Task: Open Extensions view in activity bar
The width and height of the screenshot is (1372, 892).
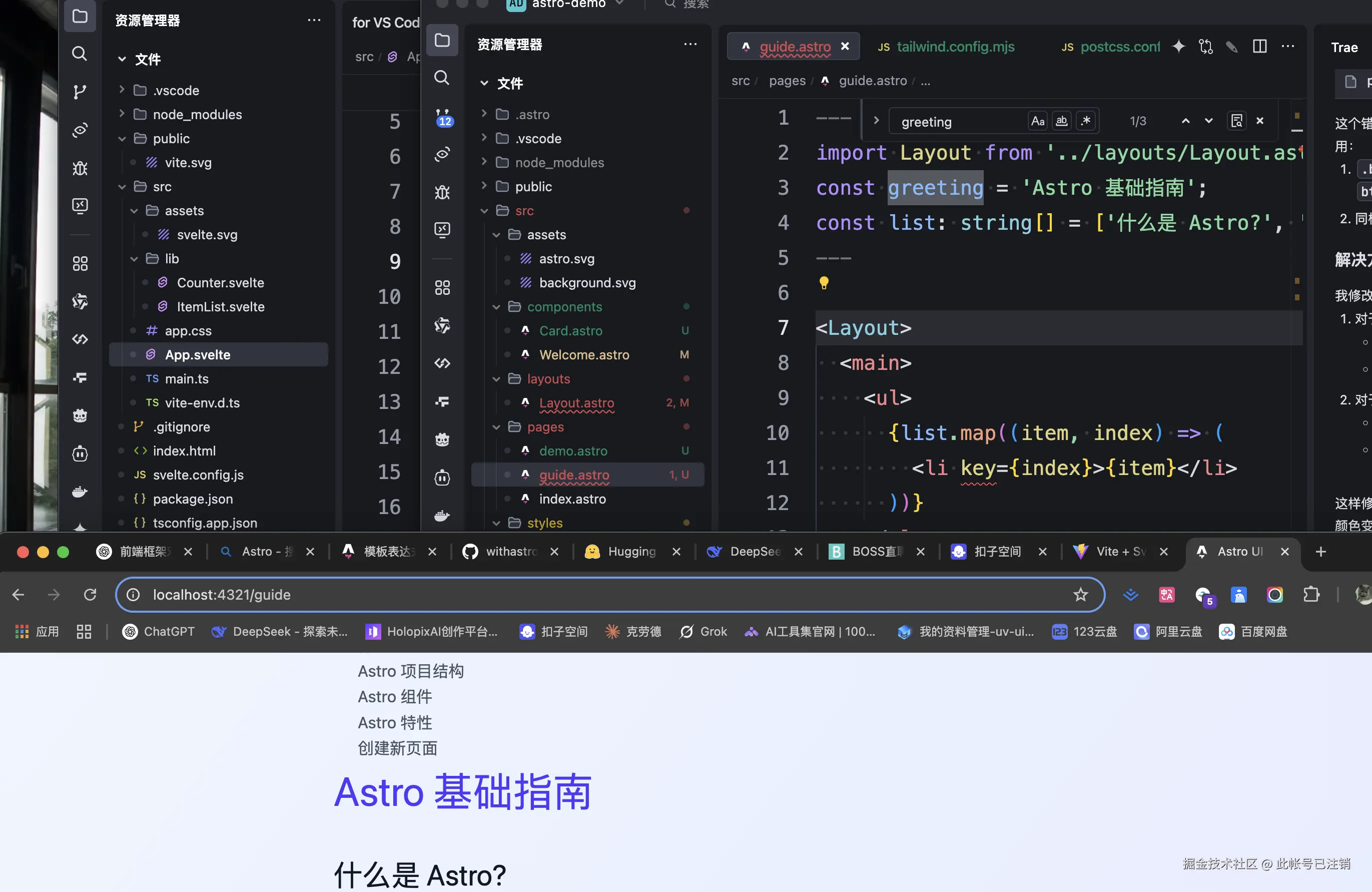Action: [442, 288]
